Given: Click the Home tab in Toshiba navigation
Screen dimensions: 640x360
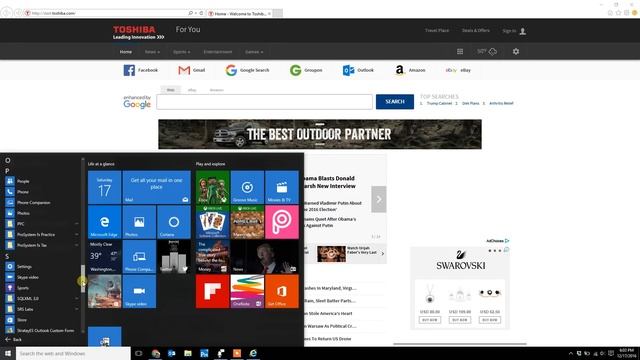Looking at the screenshot, I should click(x=126, y=52).
